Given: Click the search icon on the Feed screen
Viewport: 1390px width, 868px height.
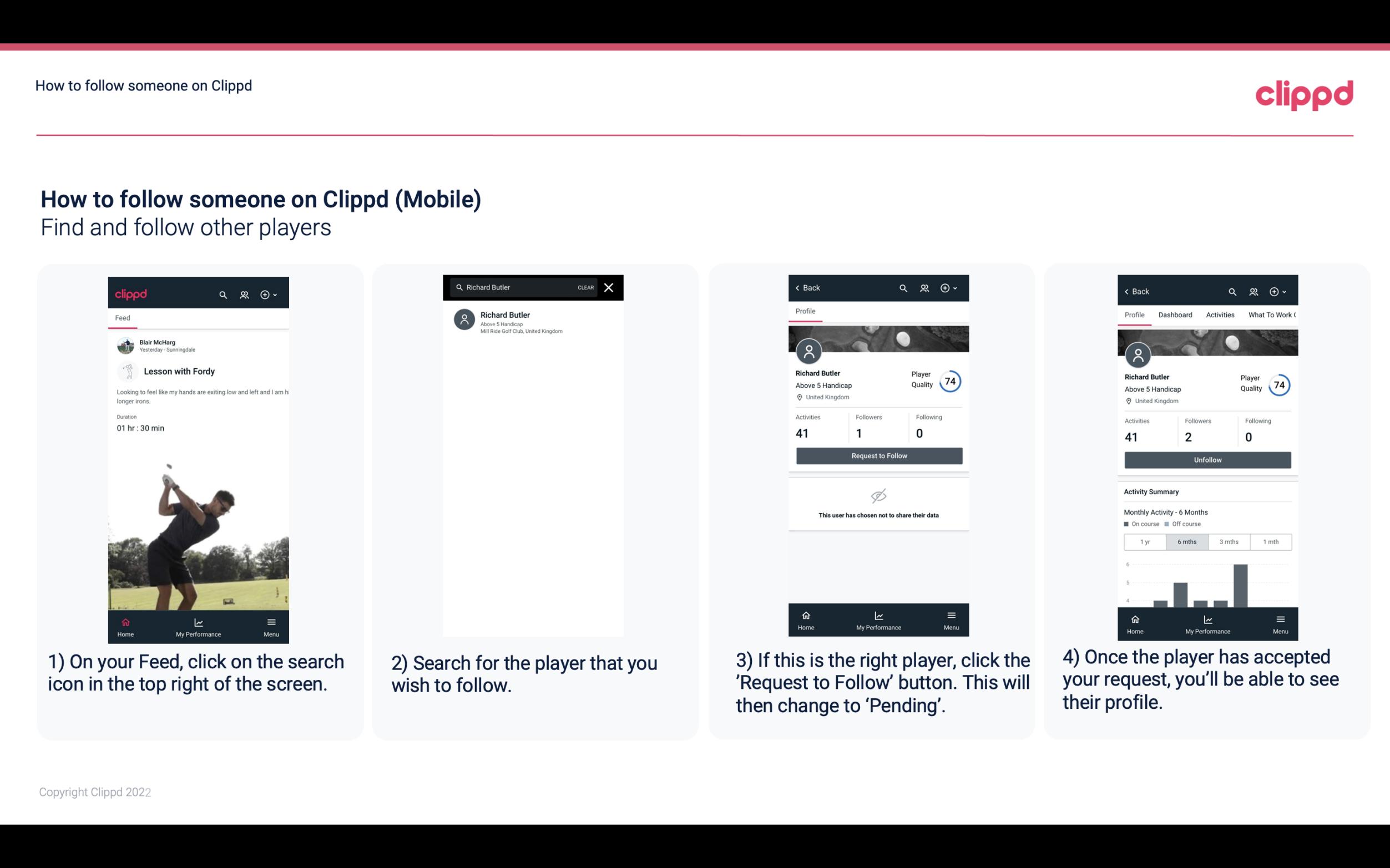Looking at the screenshot, I should [222, 293].
